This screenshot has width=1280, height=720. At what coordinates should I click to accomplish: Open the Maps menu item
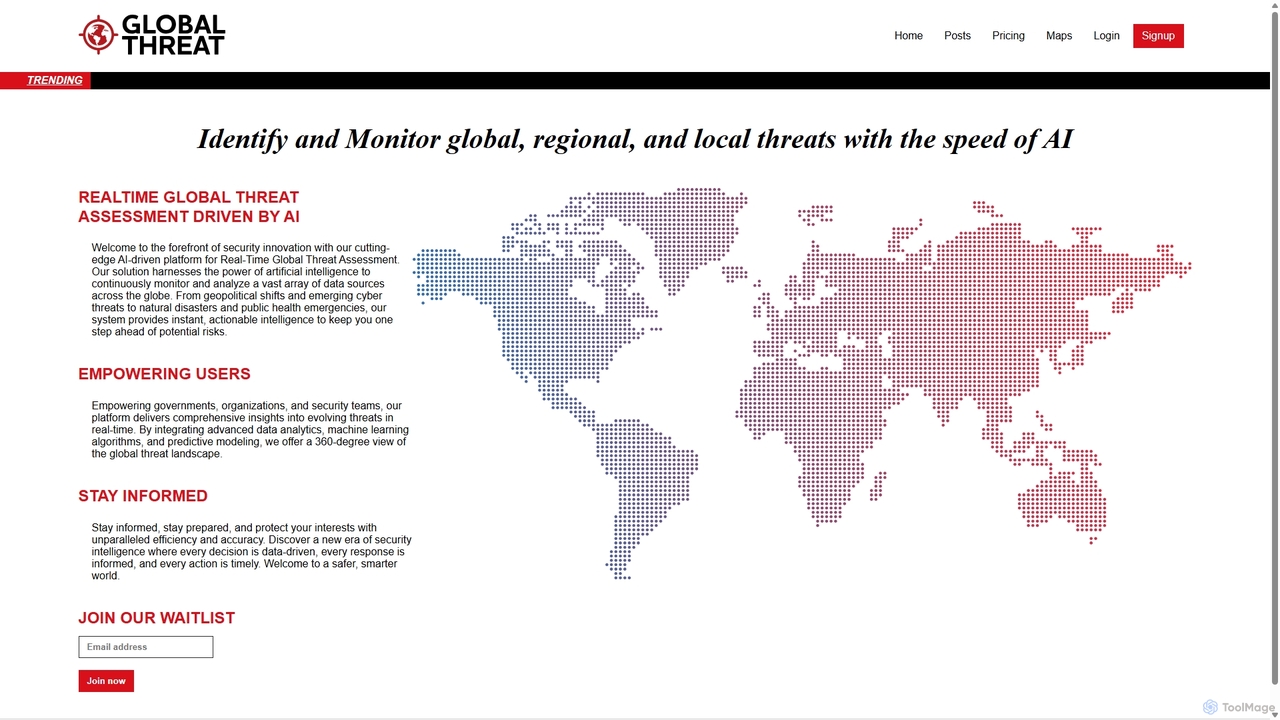pyautogui.click(x=1059, y=36)
